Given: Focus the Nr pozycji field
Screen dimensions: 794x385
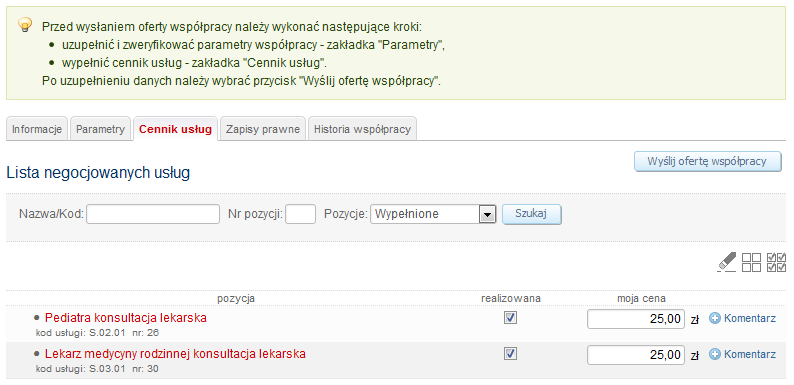Looking at the screenshot, I should [x=300, y=214].
